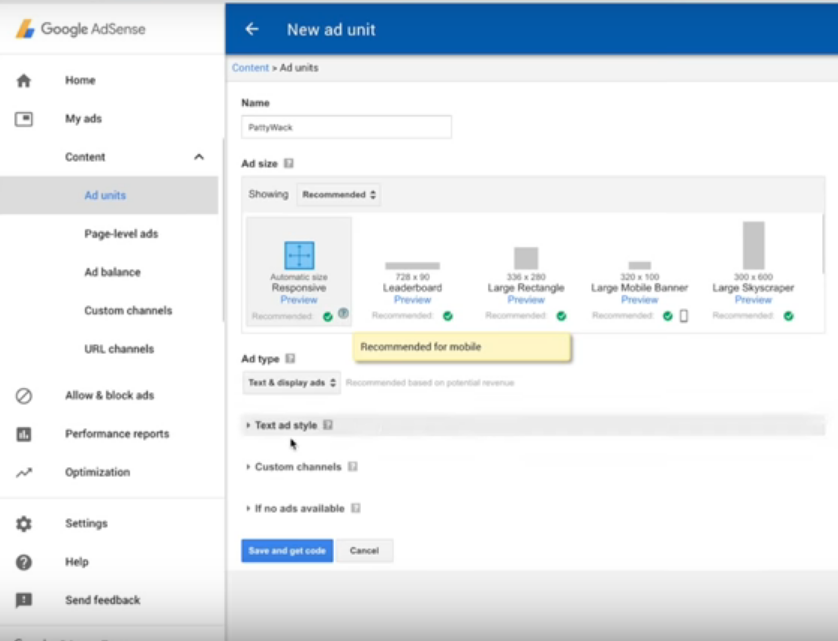Click the Help question mark icon
The image size is (838, 641).
tap(24, 562)
